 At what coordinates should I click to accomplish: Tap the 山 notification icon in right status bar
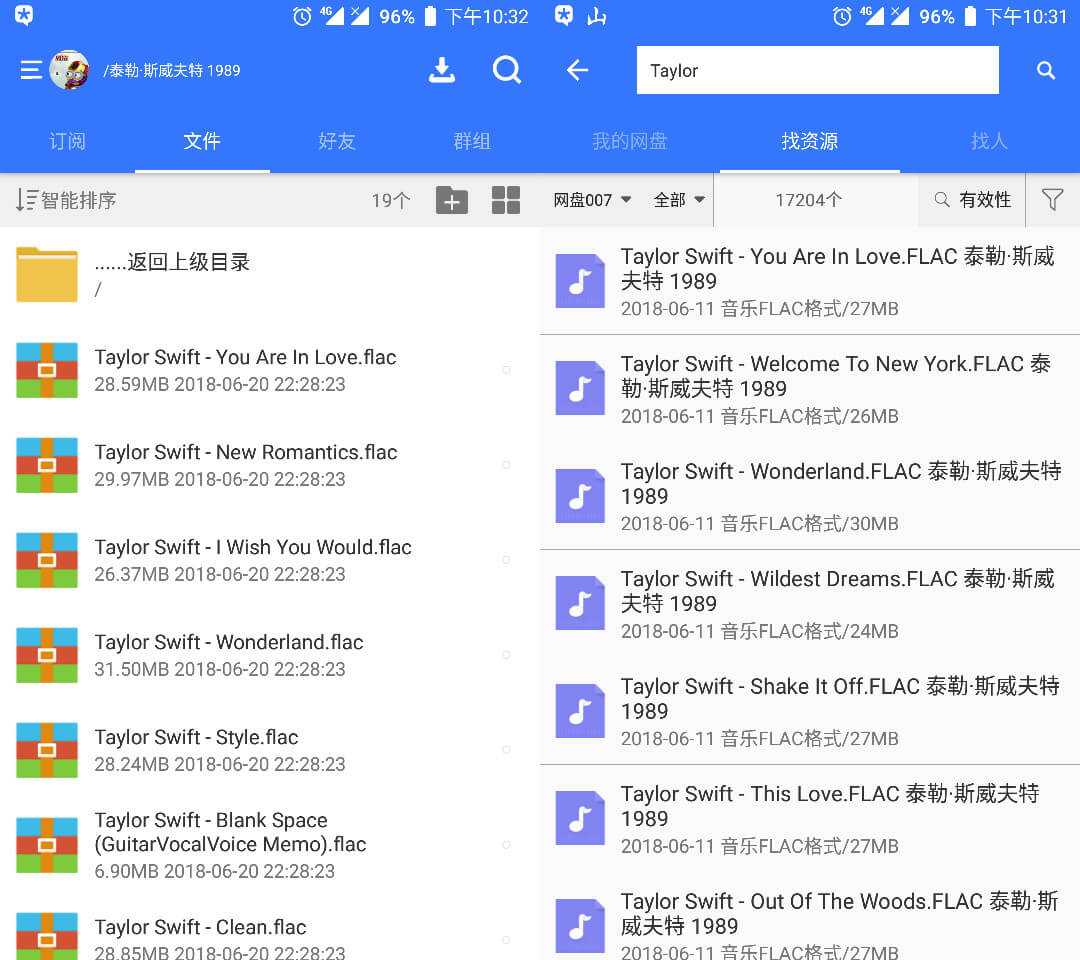coord(596,16)
